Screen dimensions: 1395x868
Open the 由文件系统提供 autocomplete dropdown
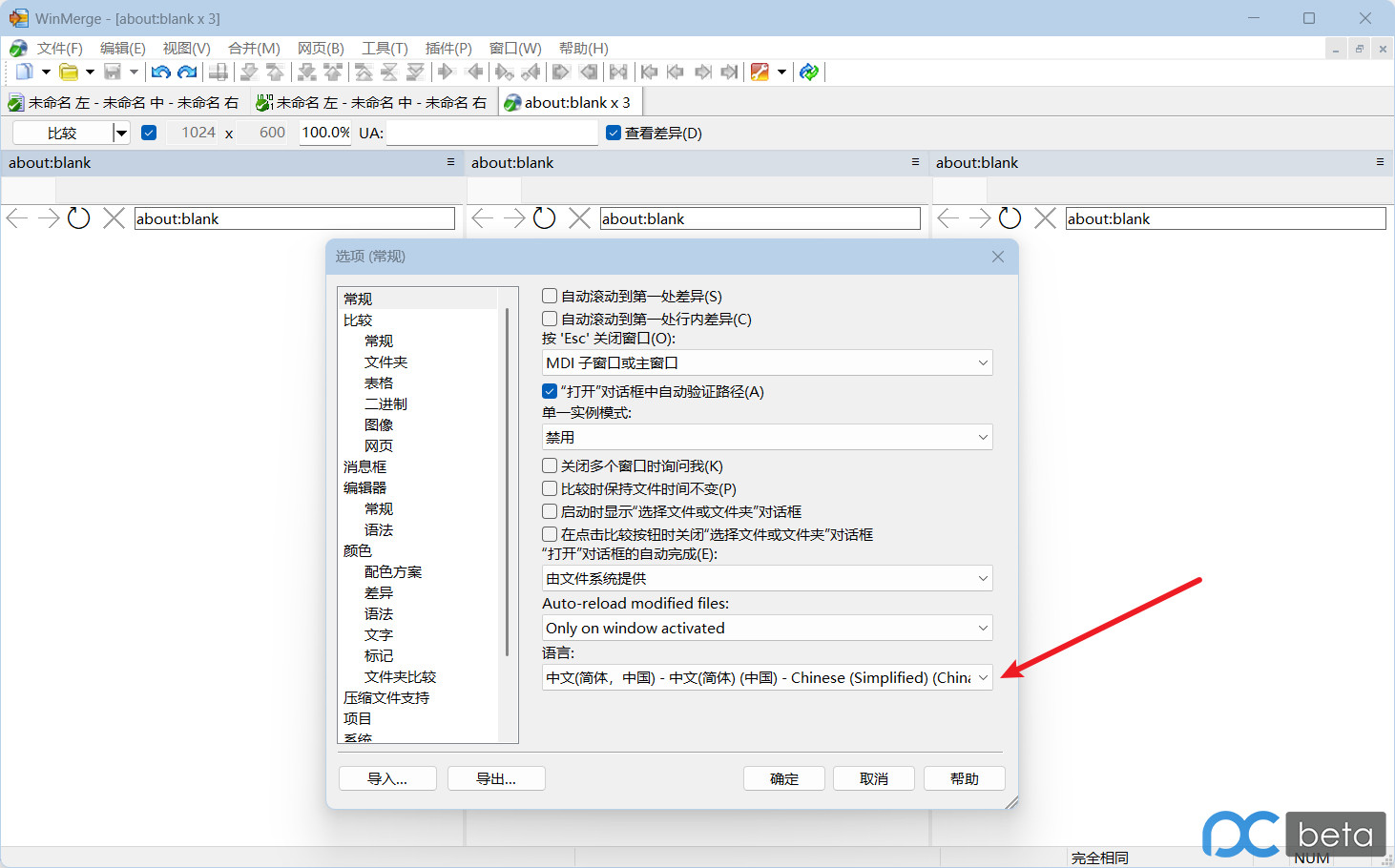(x=767, y=578)
